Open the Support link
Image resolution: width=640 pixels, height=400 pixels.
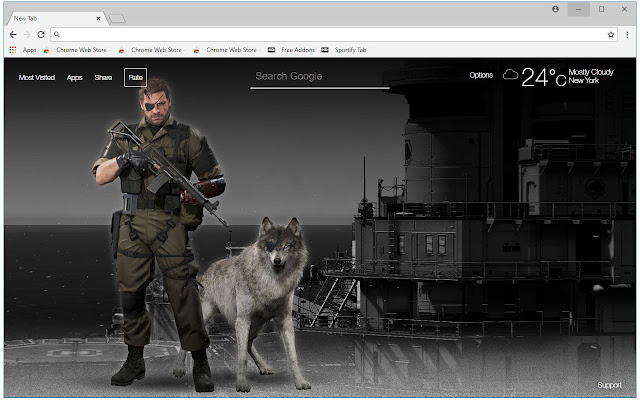[609, 385]
